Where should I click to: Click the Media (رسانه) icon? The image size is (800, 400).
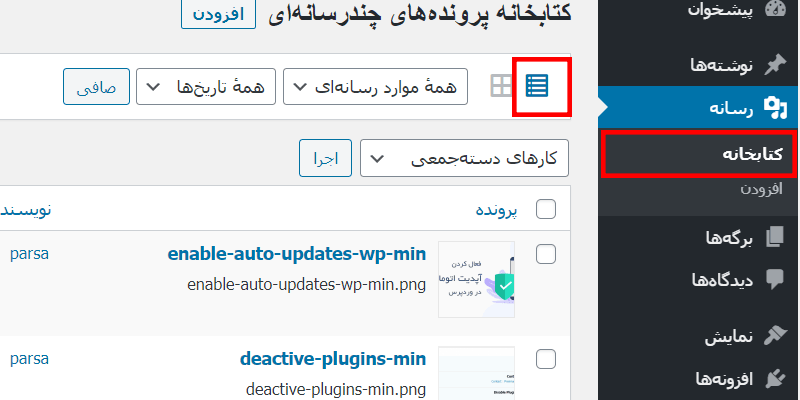pos(776,108)
